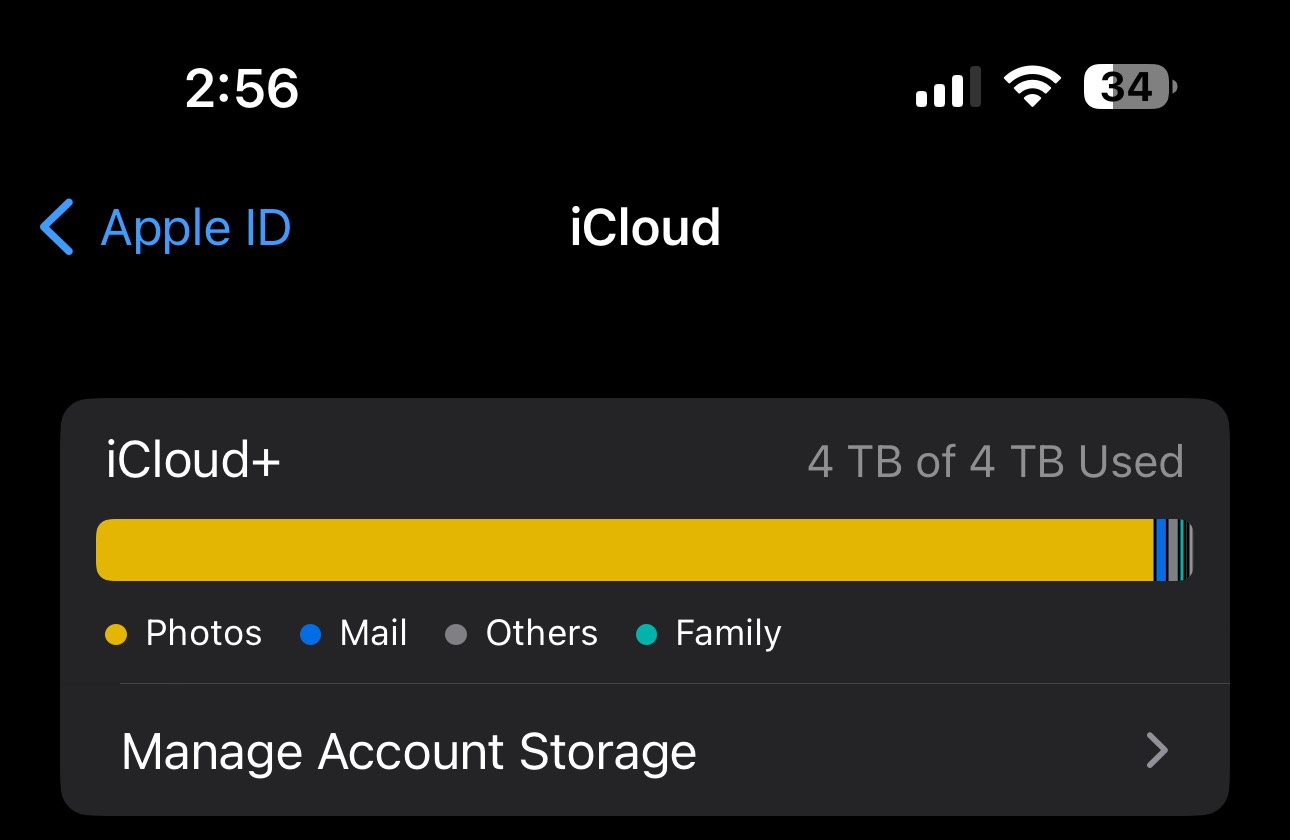Tap the battery level indicator
Image resolution: width=1290 pixels, height=840 pixels.
(1129, 87)
